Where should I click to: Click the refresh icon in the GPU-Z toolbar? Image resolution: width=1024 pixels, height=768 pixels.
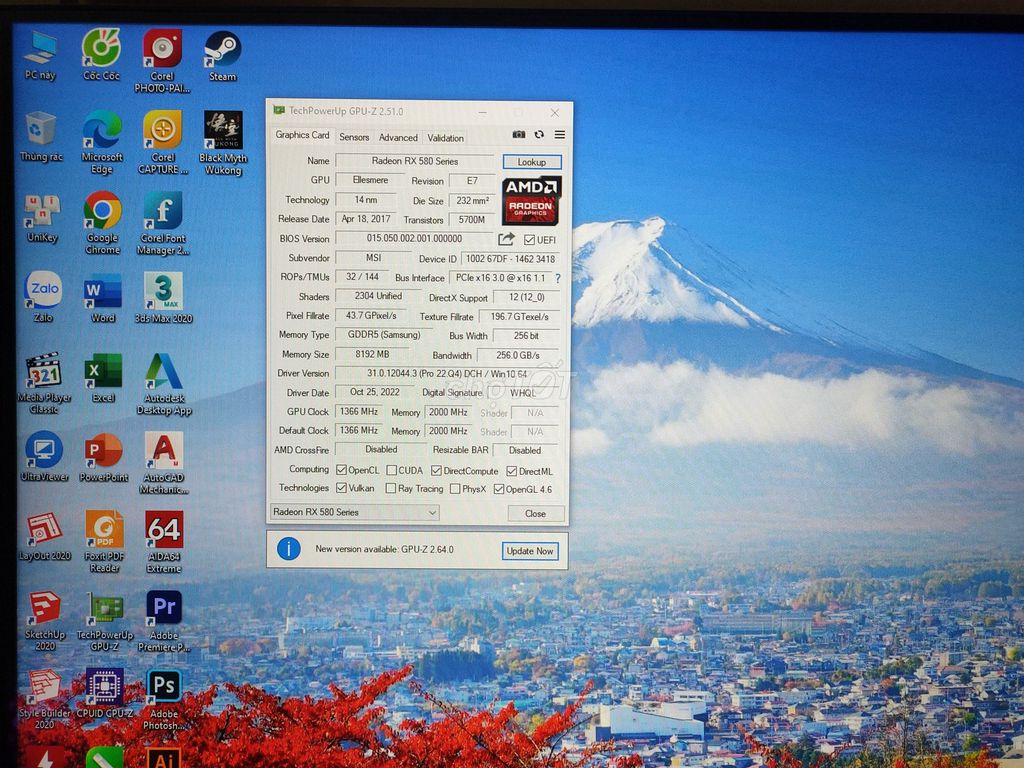click(x=541, y=134)
